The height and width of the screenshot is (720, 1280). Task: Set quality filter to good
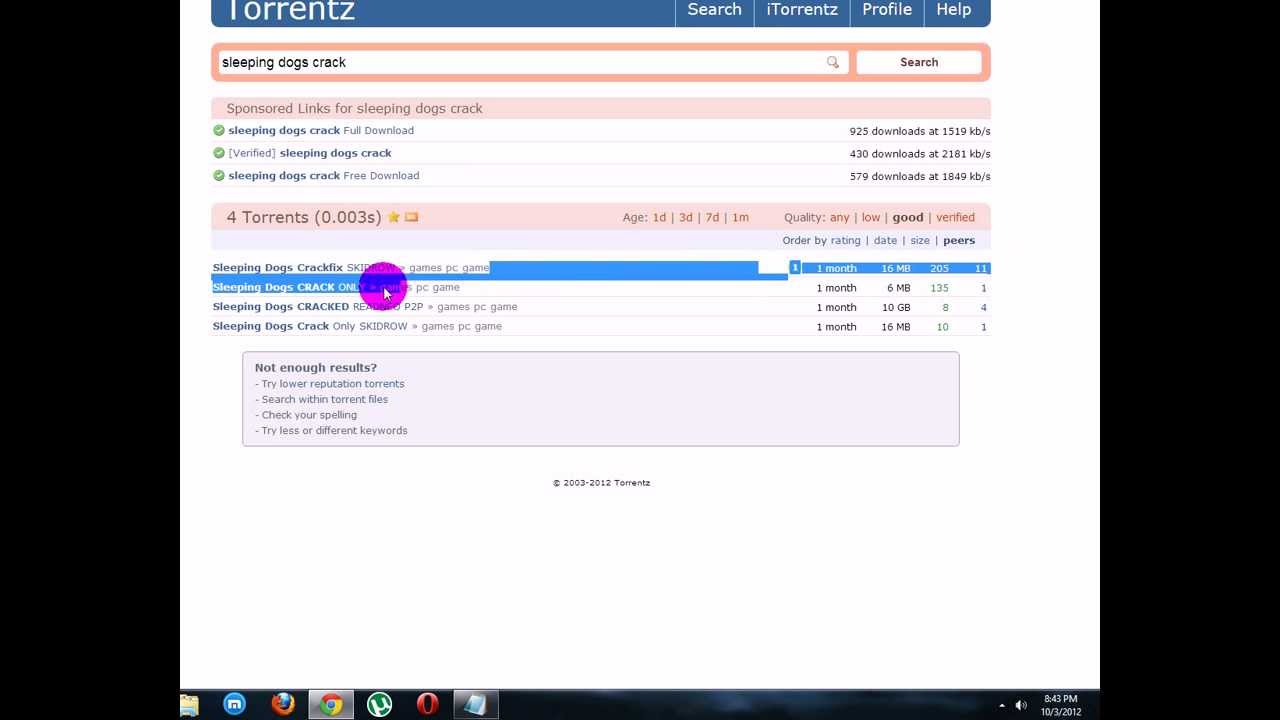pos(907,217)
